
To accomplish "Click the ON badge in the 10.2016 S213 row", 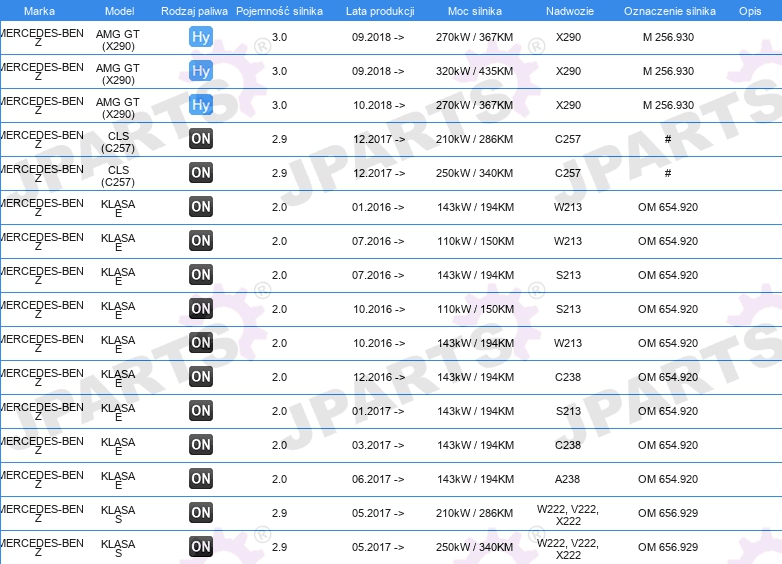I will point(201,309).
